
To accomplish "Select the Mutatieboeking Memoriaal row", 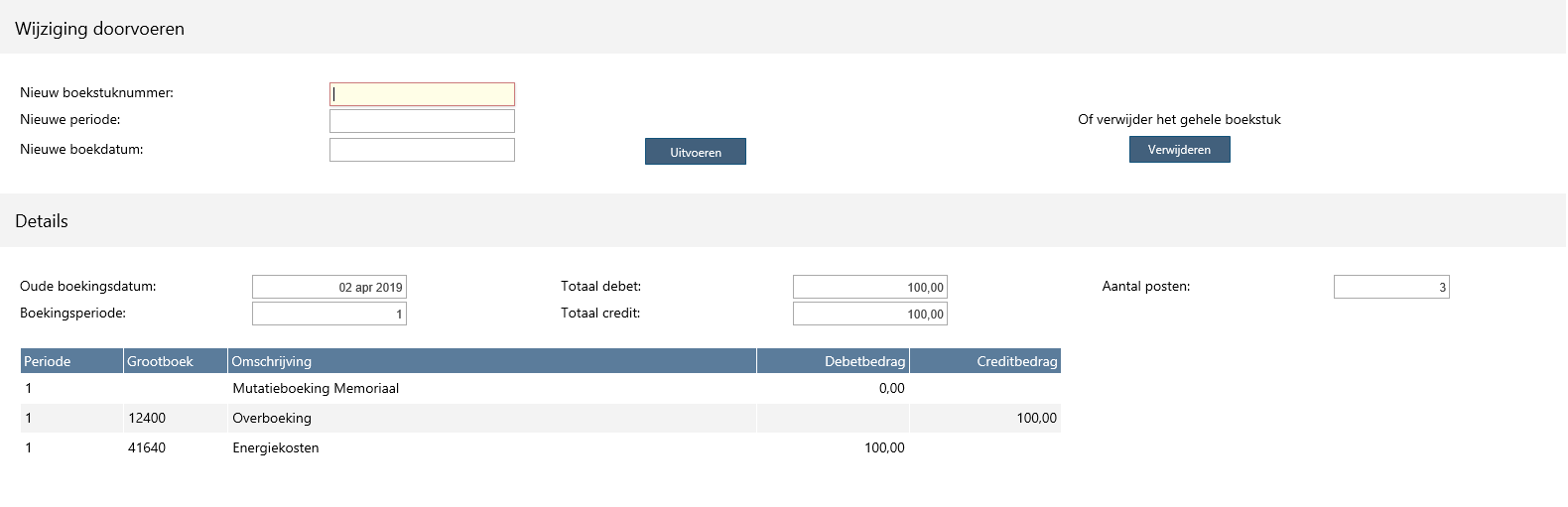I will 541,388.
